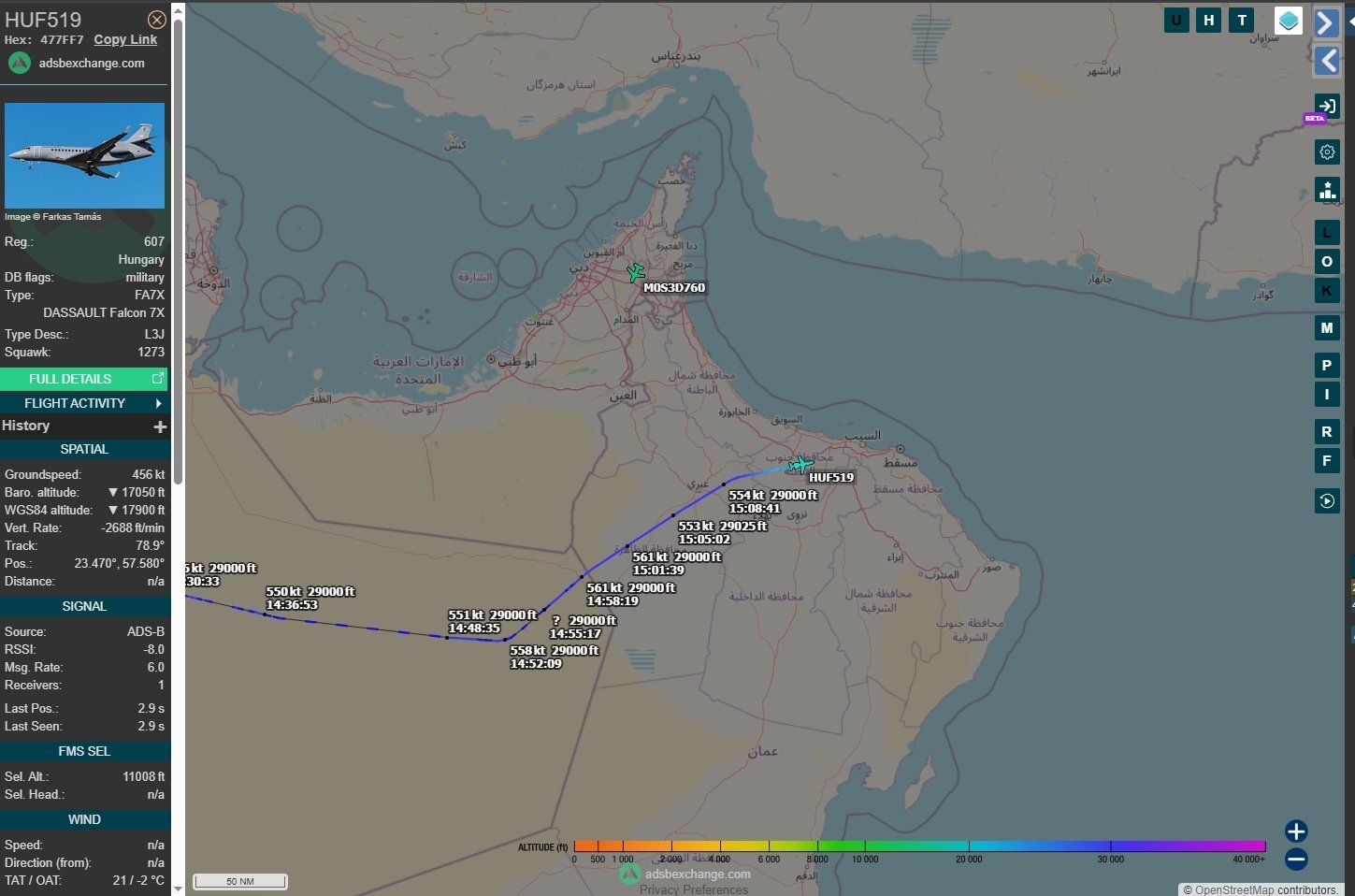Open settings gear on map sidebar
Screen dimensions: 1355x896
(x=1326, y=152)
